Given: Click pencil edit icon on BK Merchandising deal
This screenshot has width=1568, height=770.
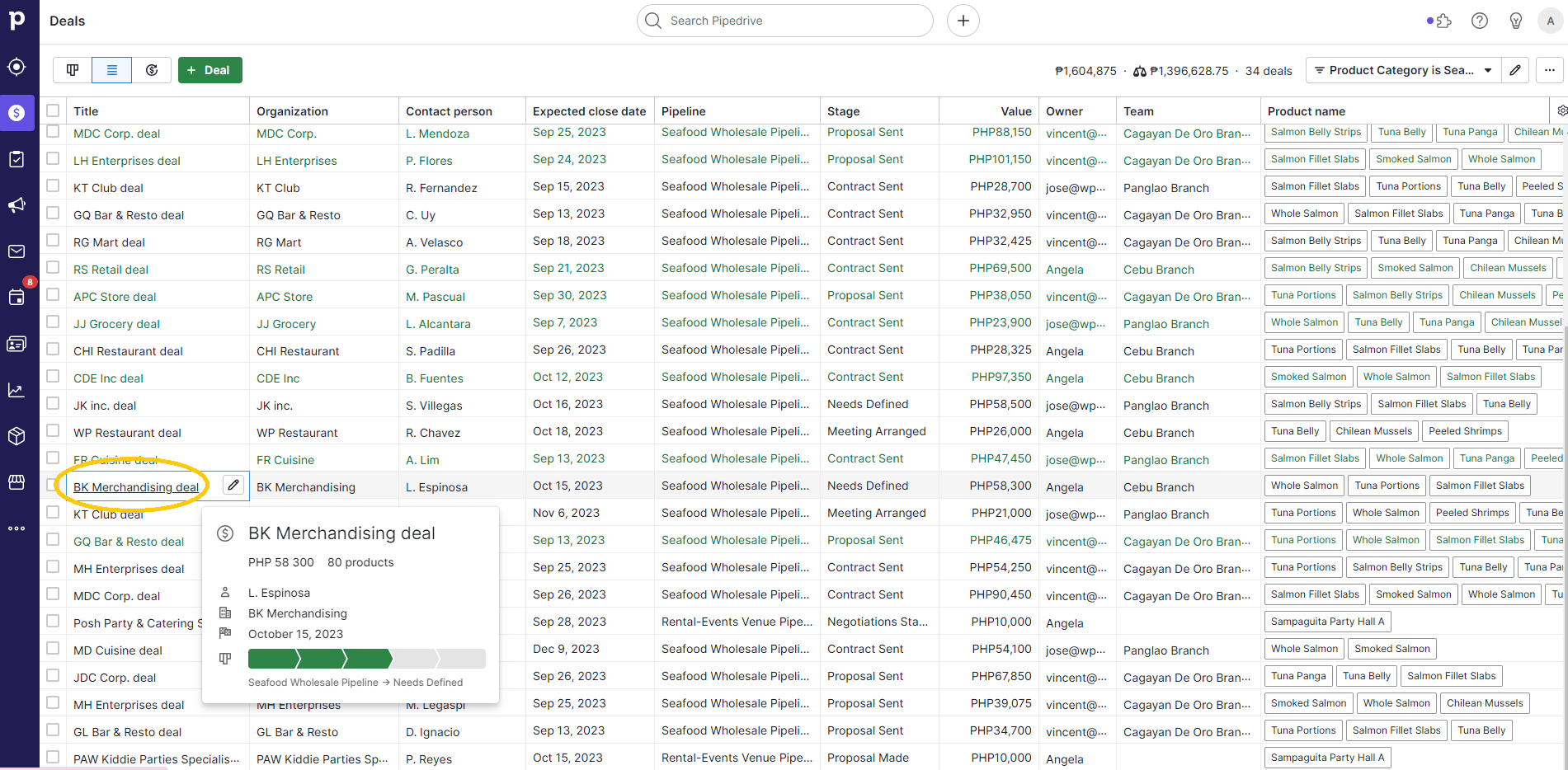Looking at the screenshot, I should click(233, 486).
